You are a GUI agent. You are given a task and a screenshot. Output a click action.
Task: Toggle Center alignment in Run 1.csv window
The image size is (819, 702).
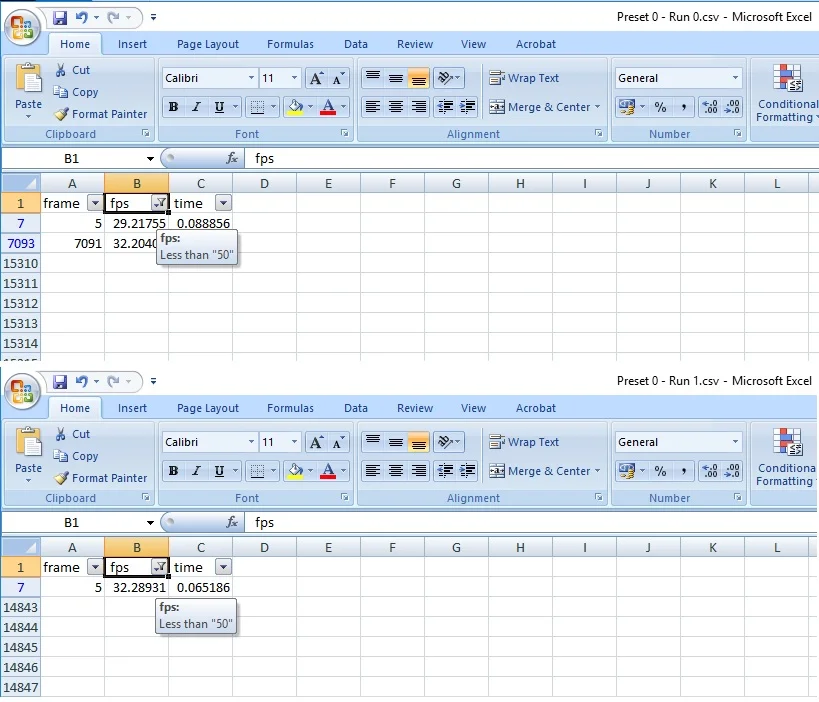[x=395, y=471]
